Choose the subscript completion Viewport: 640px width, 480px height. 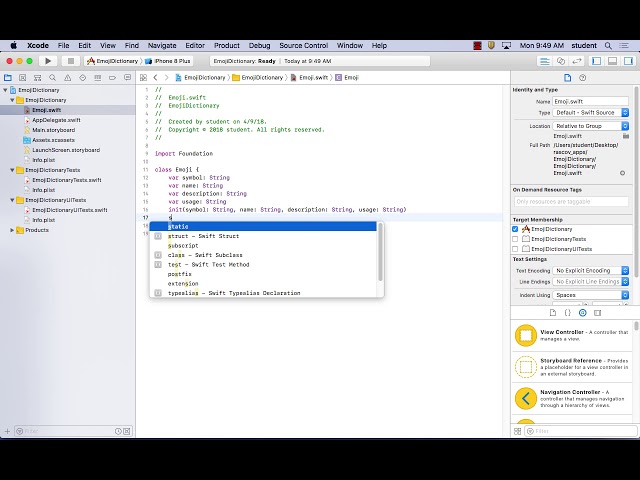pyautogui.click(x=263, y=245)
